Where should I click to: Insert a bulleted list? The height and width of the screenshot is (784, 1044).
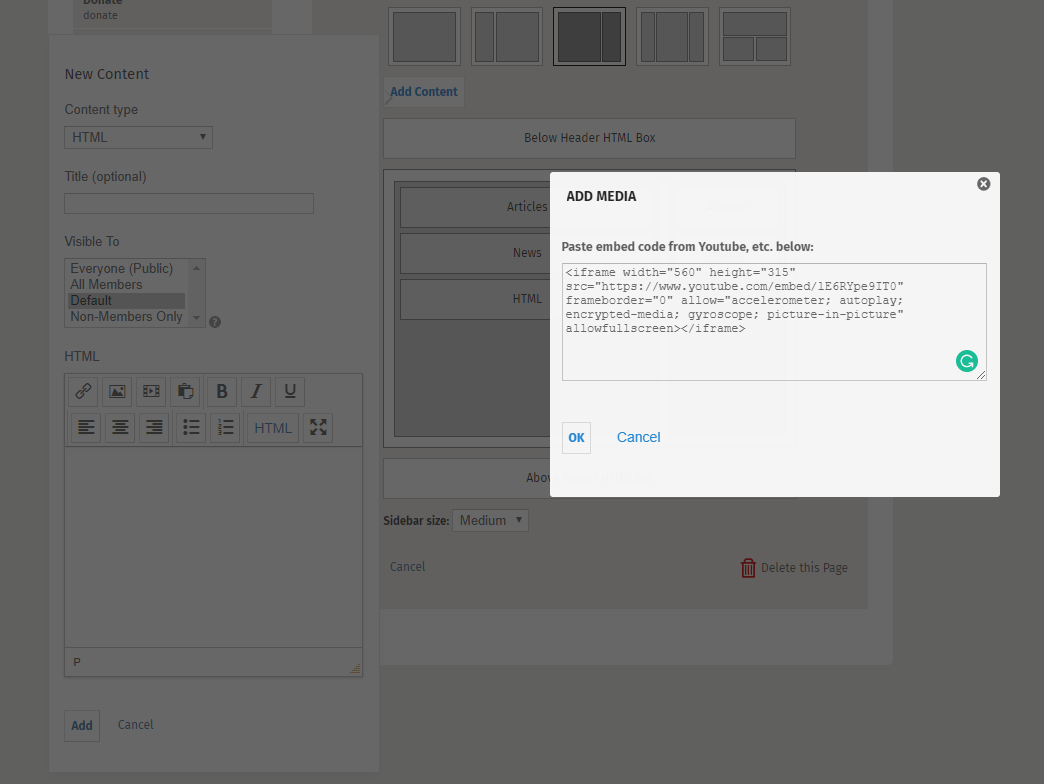(x=191, y=427)
